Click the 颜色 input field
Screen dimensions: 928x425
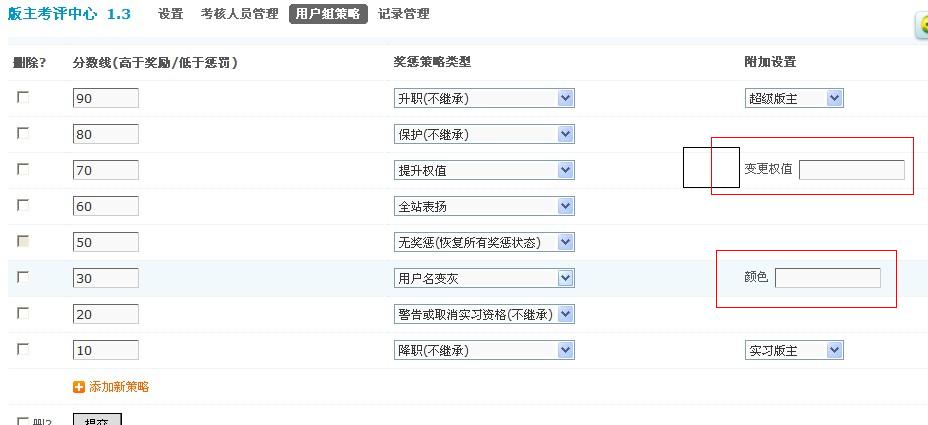pyautogui.click(x=828, y=278)
